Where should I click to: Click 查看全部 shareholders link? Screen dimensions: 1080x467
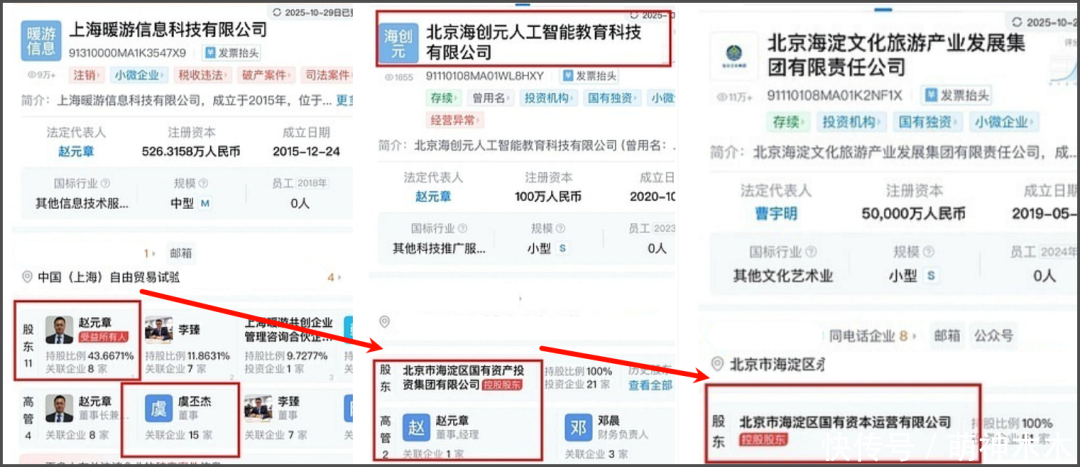pyautogui.click(x=650, y=385)
